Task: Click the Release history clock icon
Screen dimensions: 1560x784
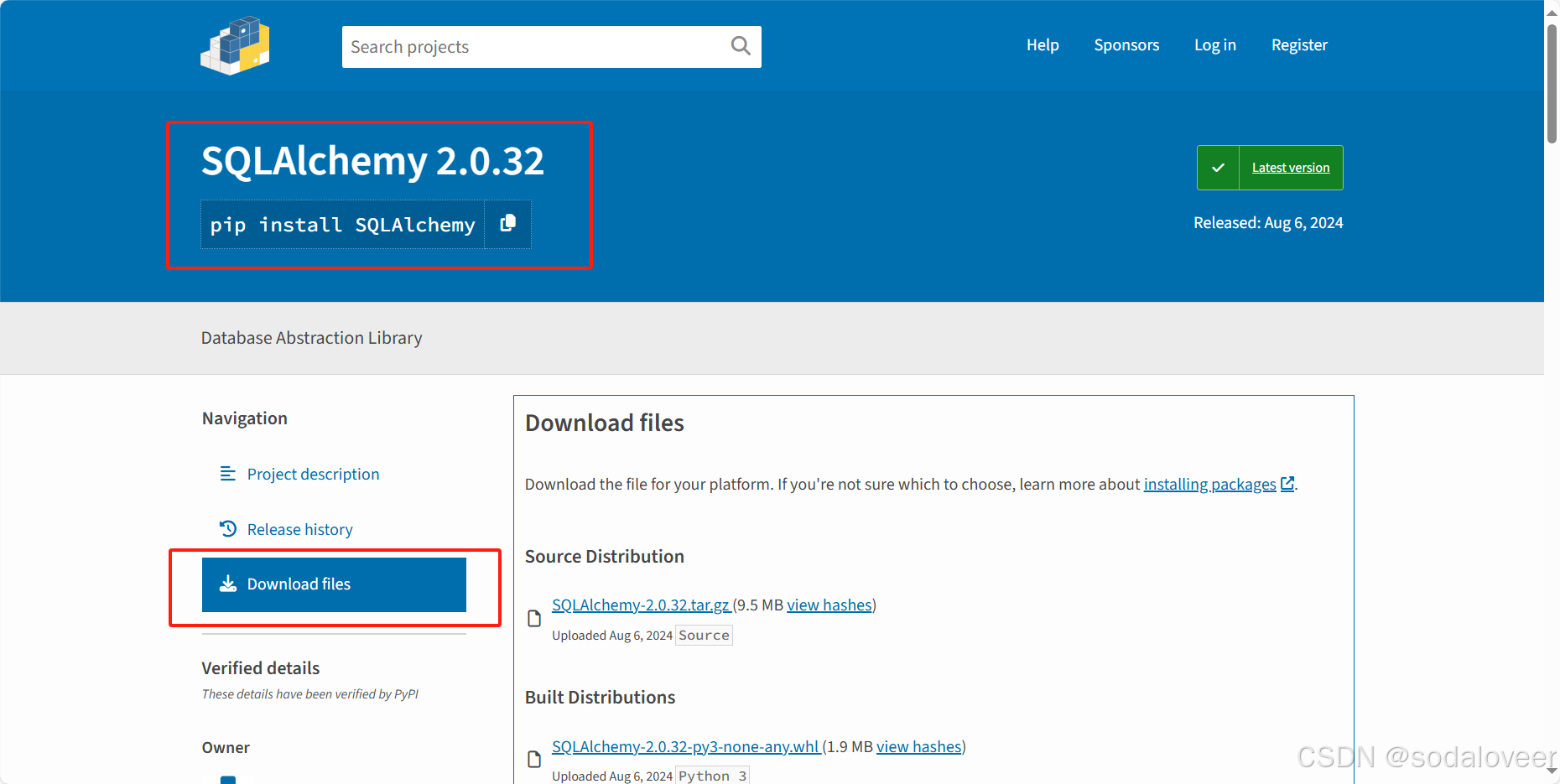Action: (227, 529)
